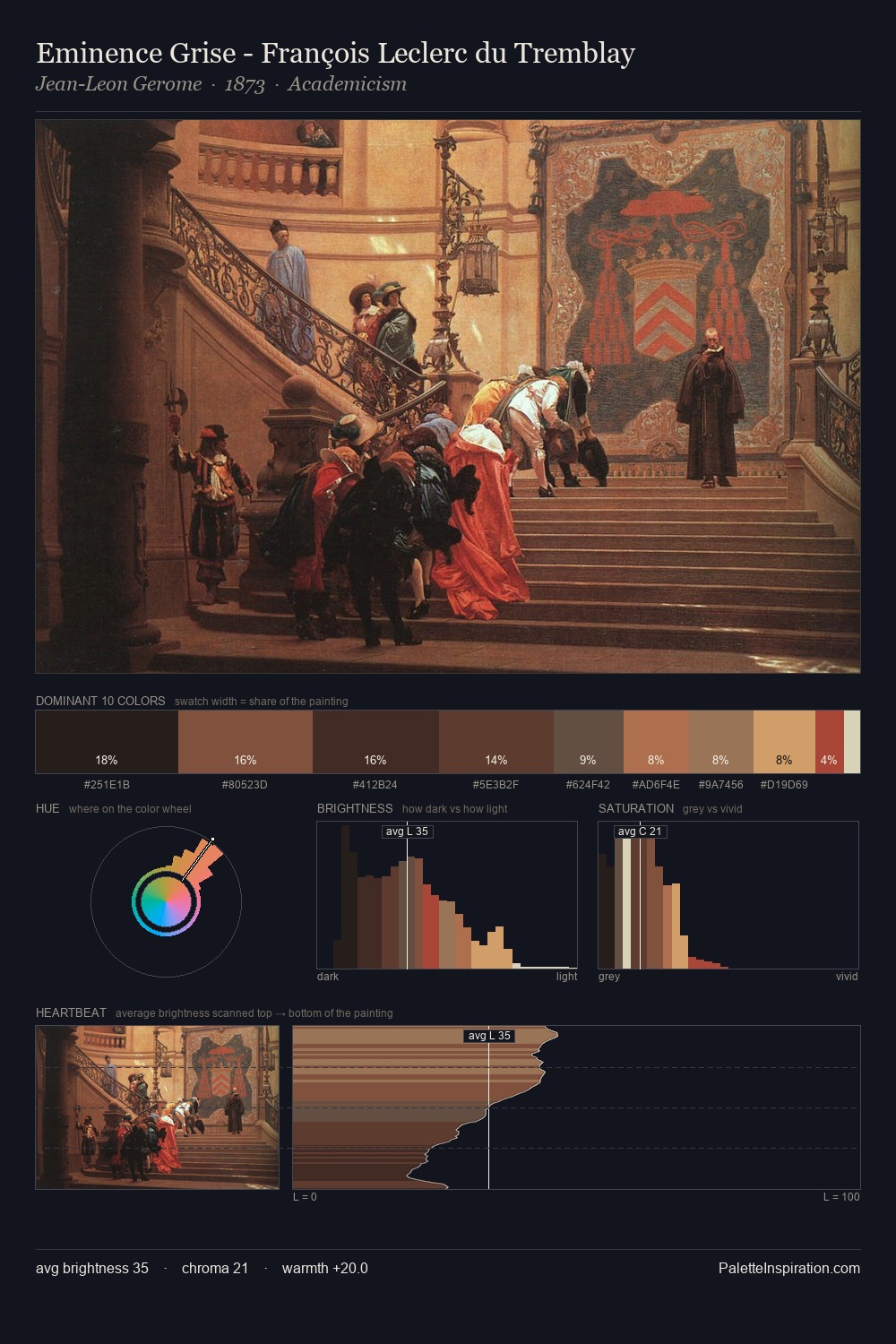Click the "dark" axis label under brightness chart
The width and height of the screenshot is (896, 1344).
tap(328, 977)
